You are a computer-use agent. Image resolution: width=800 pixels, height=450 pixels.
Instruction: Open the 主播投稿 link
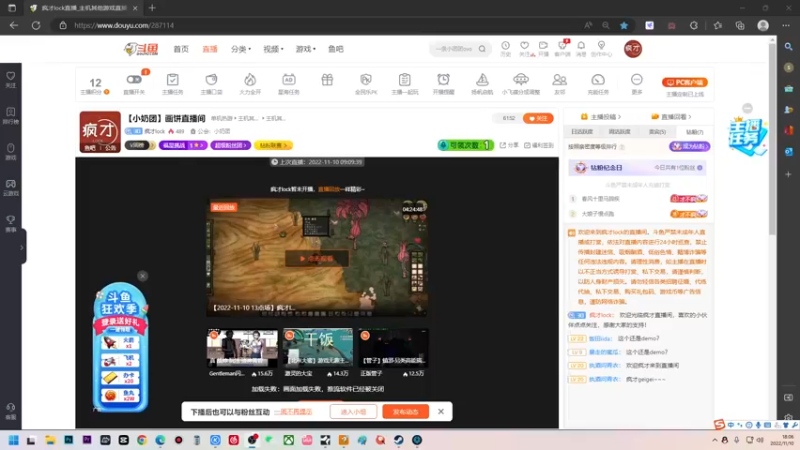[601, 117]
